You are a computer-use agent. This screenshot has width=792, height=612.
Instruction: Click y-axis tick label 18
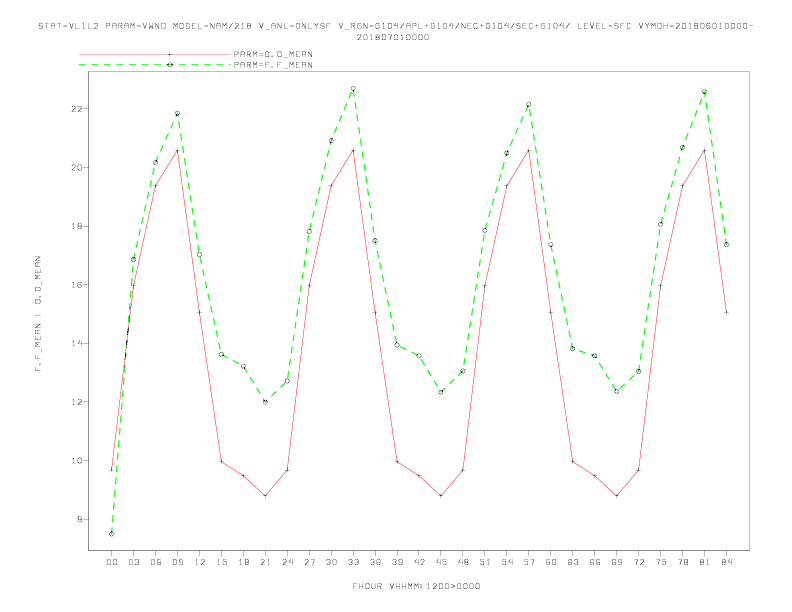click(x=77, y=226)
